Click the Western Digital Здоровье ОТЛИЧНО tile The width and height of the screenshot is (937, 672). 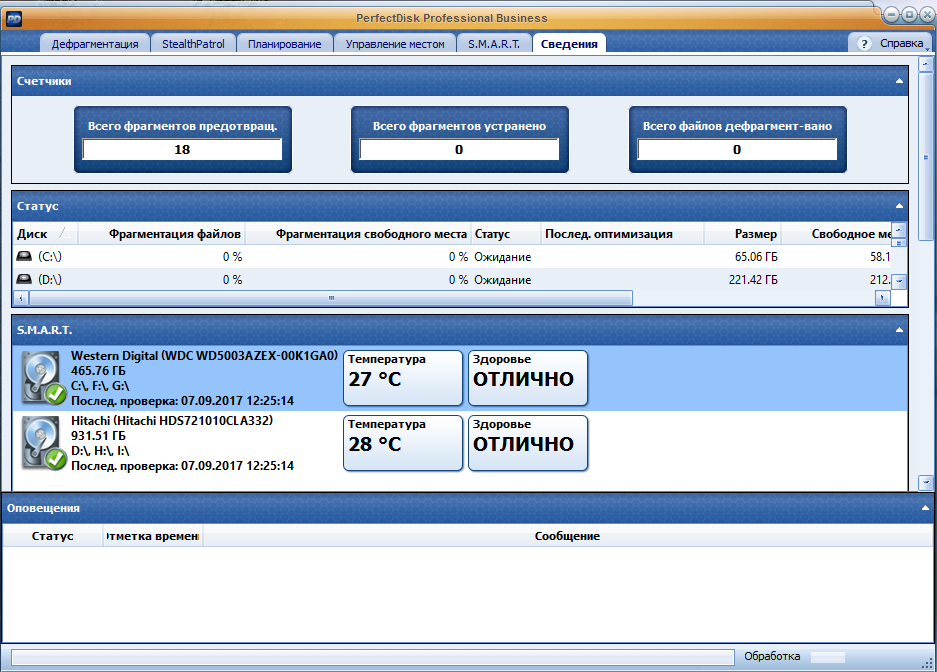click(528, 378)
